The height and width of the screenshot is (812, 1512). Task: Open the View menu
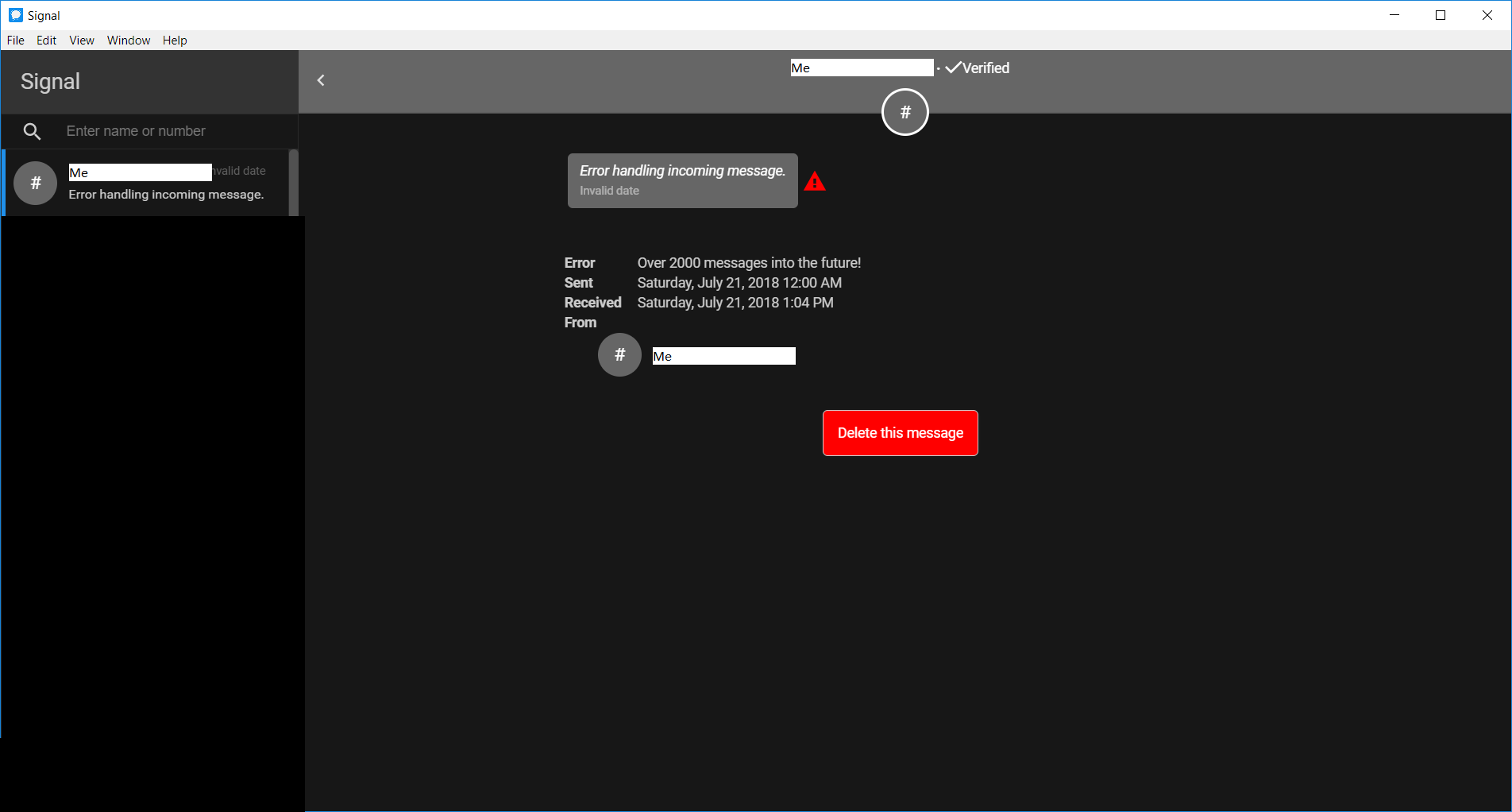point(81,40)
